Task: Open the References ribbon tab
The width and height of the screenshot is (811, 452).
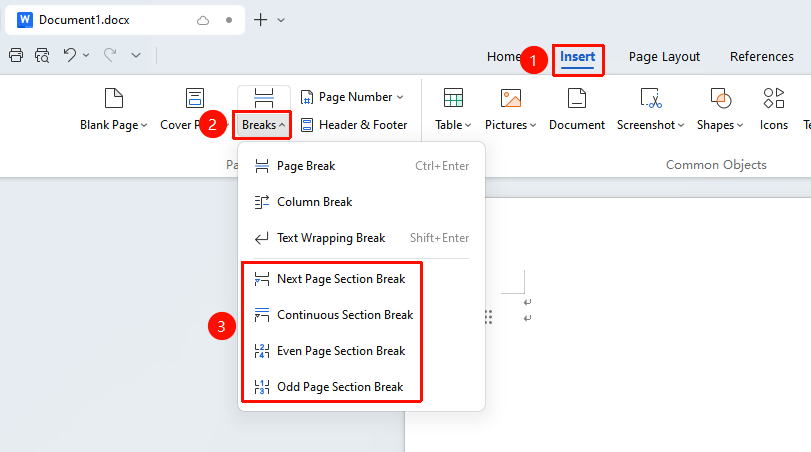Action: tap(761, 56)
